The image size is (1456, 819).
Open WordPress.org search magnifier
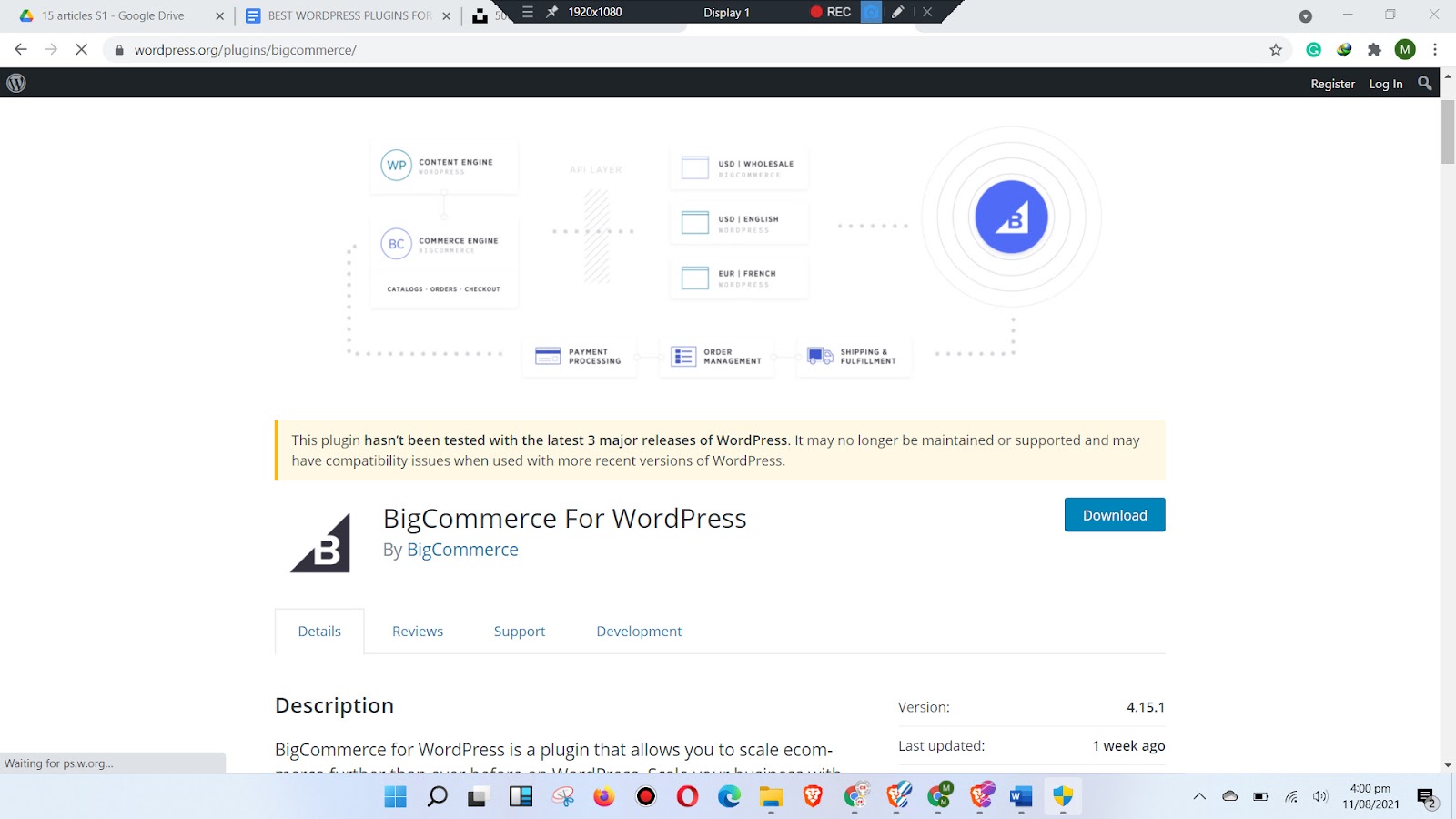[1425, 83]
